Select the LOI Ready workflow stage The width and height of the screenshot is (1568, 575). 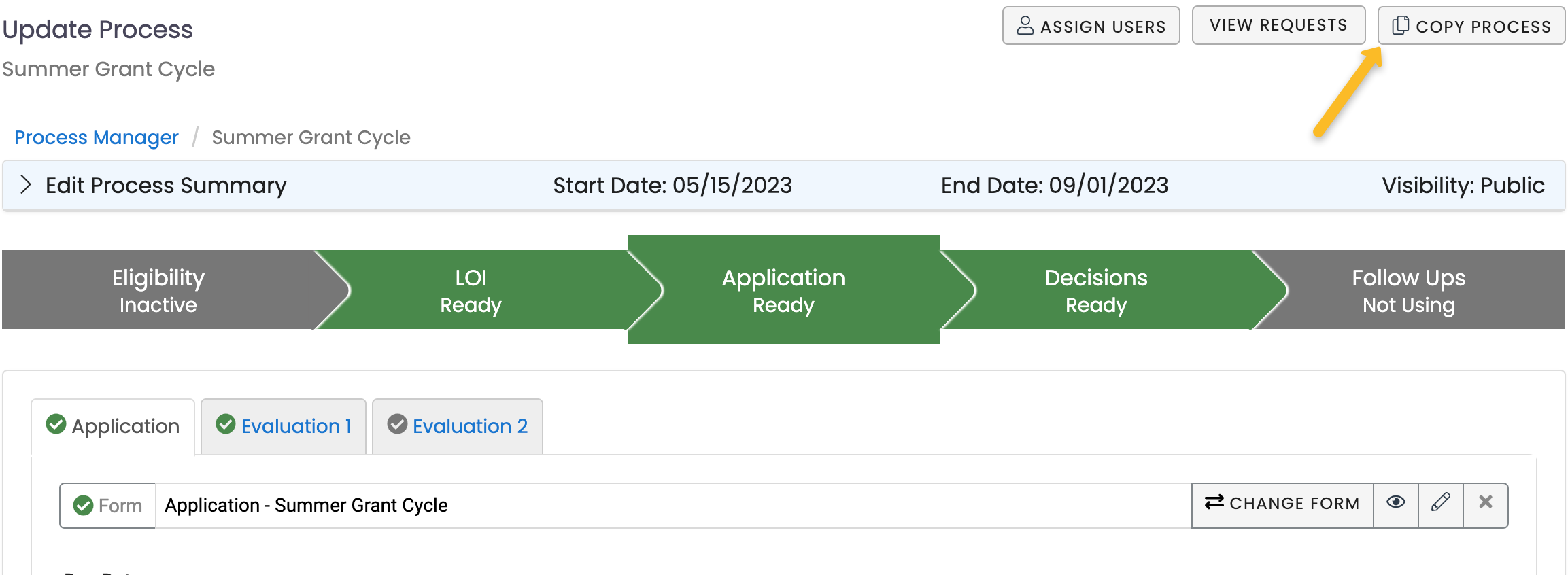(470, 290)
